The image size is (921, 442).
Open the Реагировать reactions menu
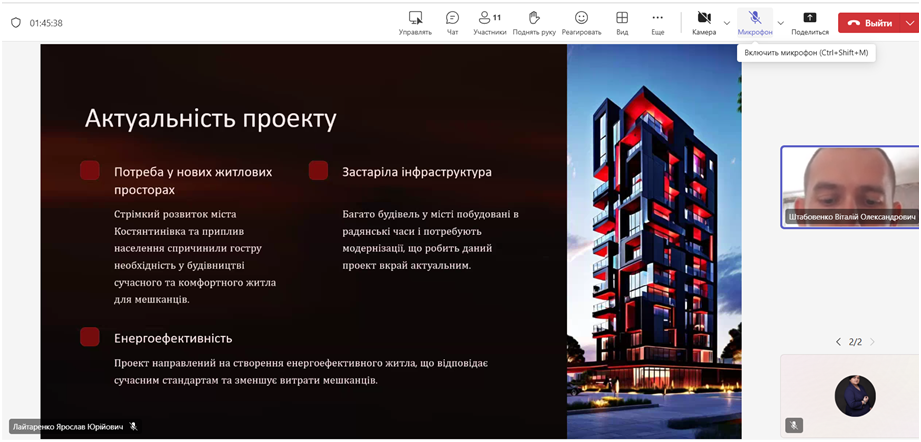[581, 22]
